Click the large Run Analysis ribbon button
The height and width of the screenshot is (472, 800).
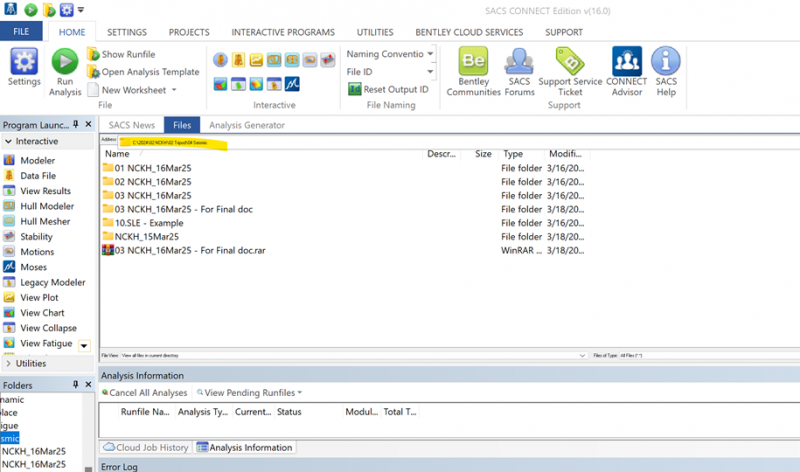tap(65, 72)
